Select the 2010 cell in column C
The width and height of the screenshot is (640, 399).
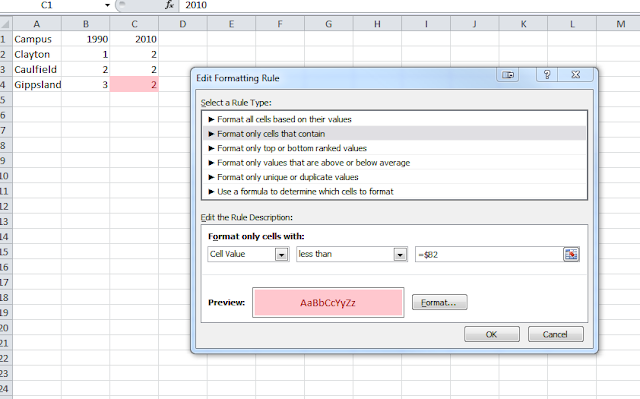pos(134,39)
